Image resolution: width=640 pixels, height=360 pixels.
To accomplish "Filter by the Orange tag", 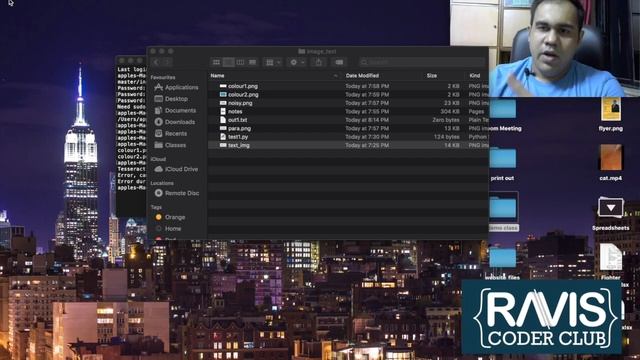I will [170, 217].
